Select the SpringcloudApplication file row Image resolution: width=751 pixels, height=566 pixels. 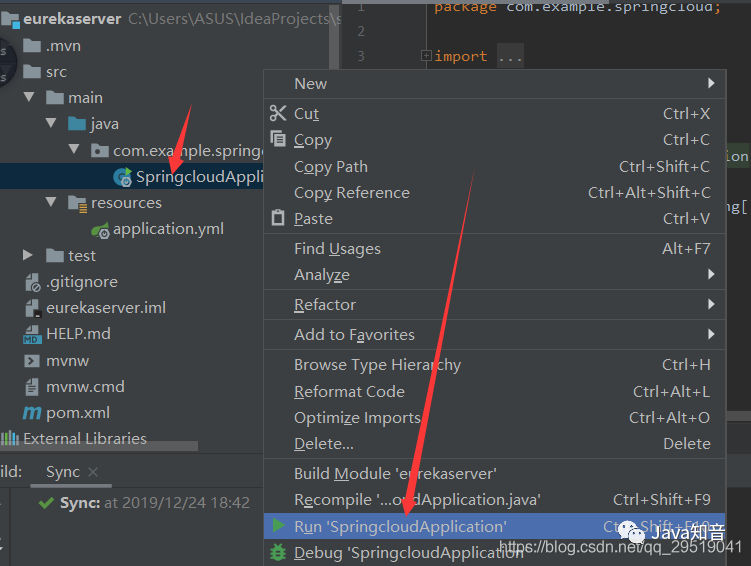132,176
